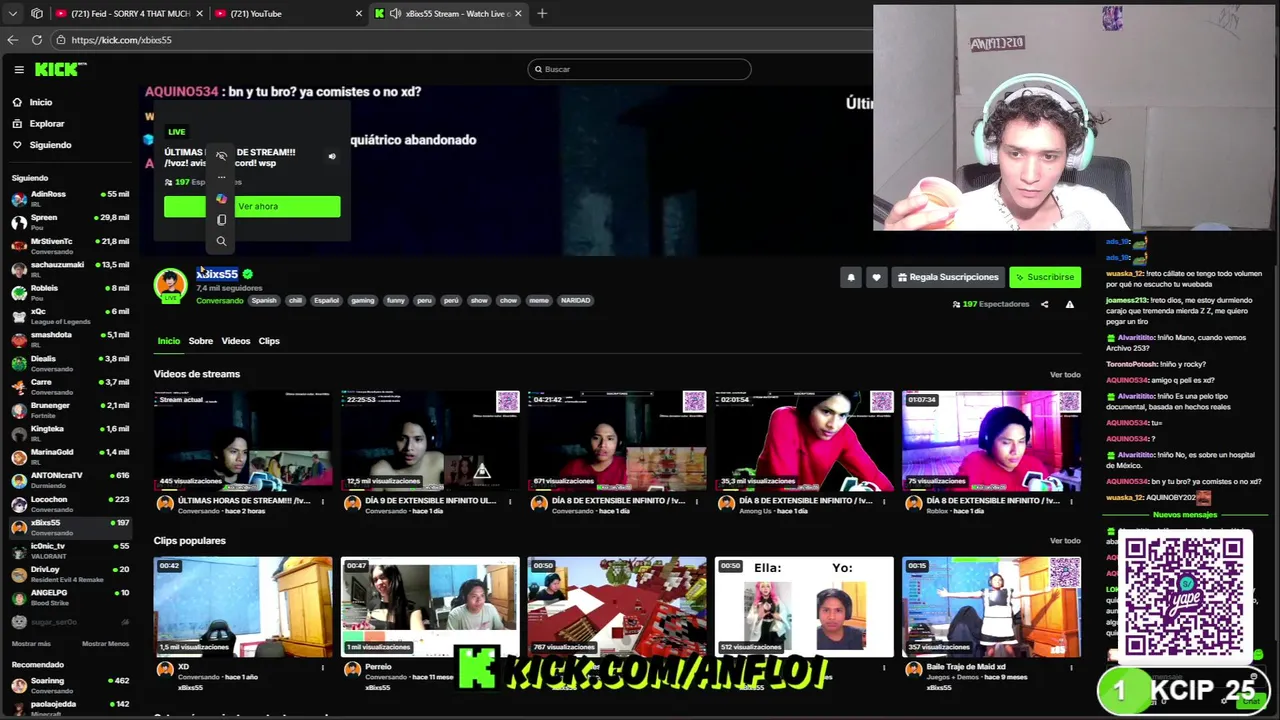Open the 01:07:34 stream video thumbnail
Viewport: 1280px width, 720px height.
tap(991, 440)
